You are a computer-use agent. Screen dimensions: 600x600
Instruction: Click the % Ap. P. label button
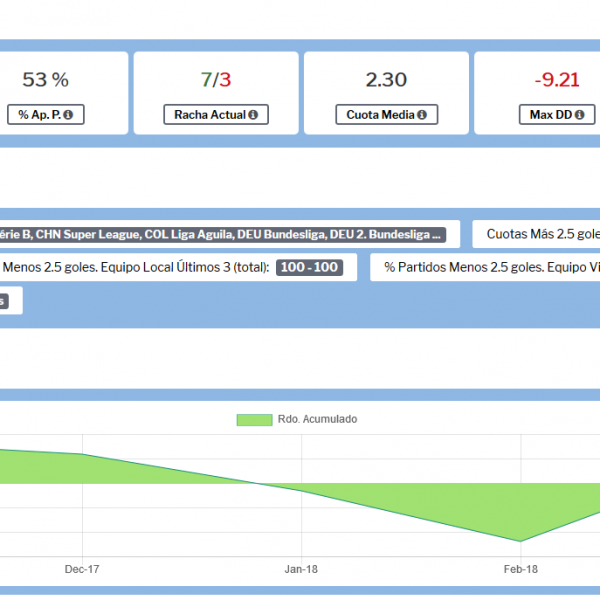[x=46, y=114]
